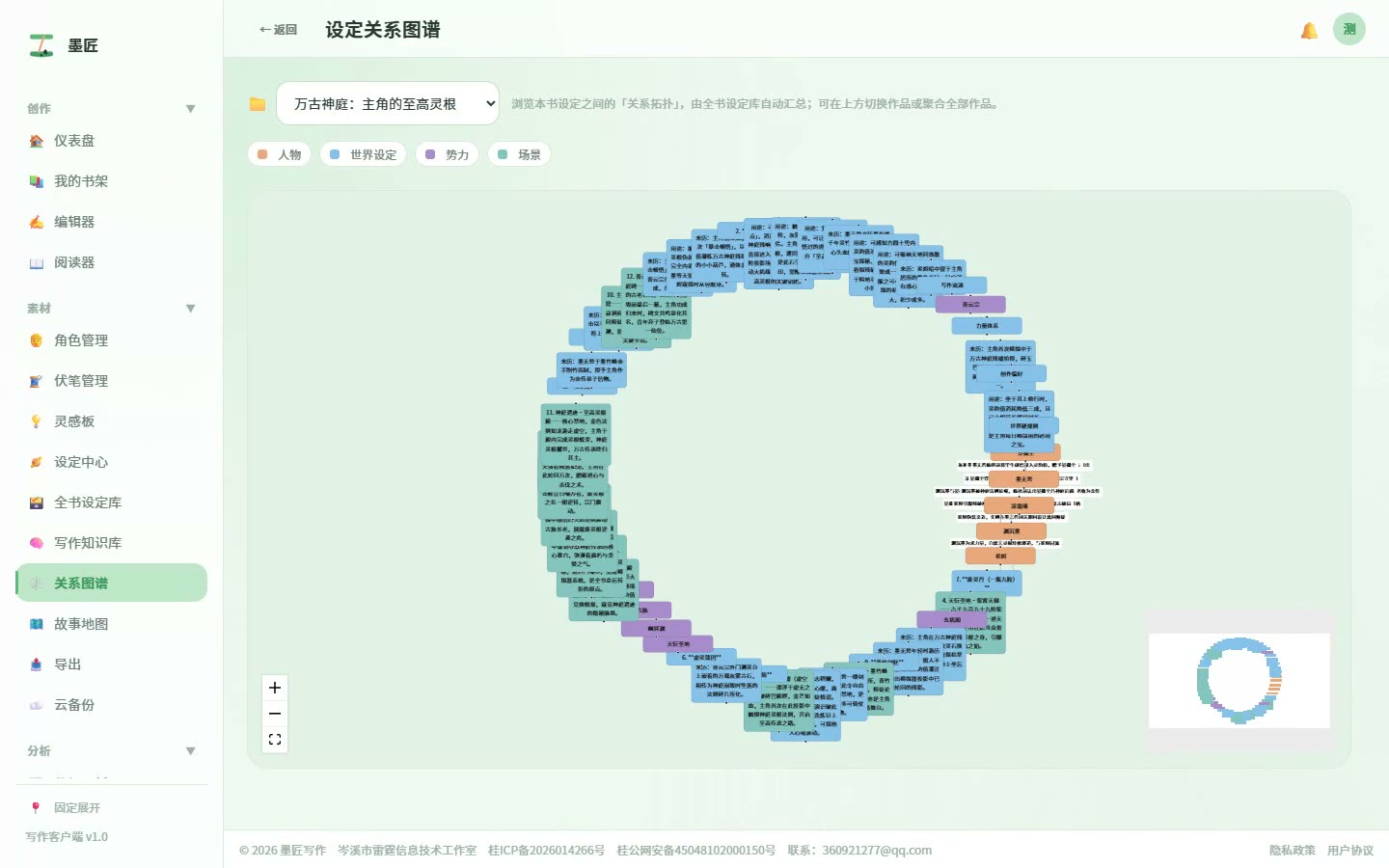Open the 万古神庭 book selector dropdown

(x=388, y=103)
